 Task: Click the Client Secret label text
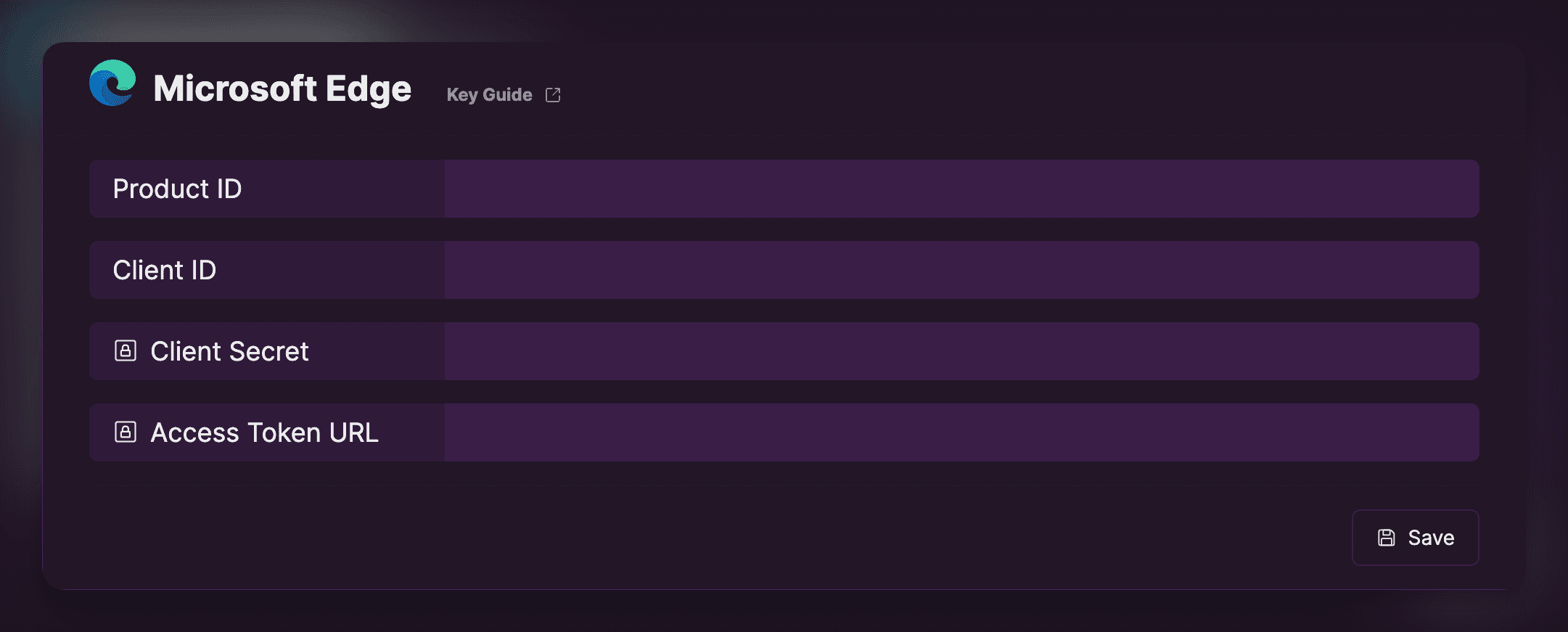(x=229, y=351)
